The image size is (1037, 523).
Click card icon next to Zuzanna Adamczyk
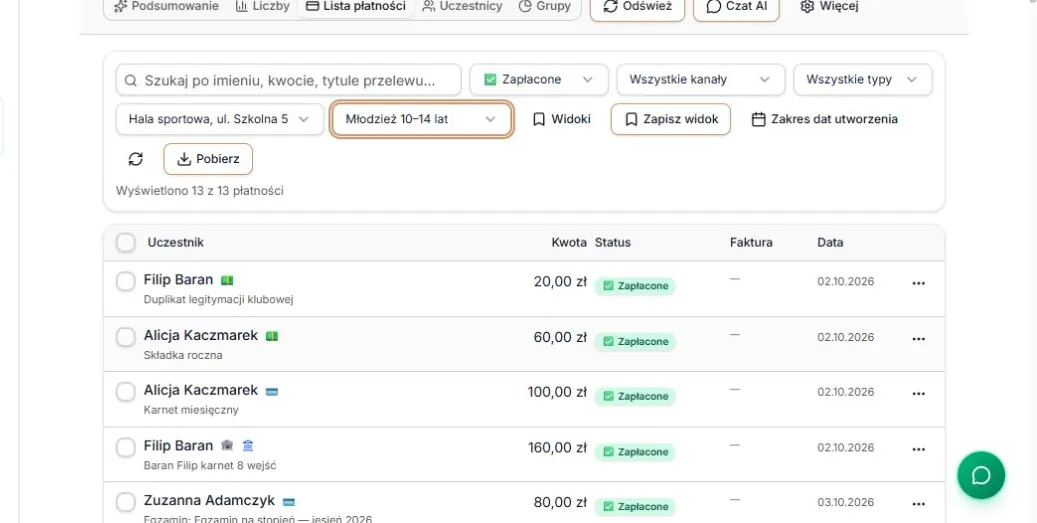pyautogui.click(x=289, y=502)
